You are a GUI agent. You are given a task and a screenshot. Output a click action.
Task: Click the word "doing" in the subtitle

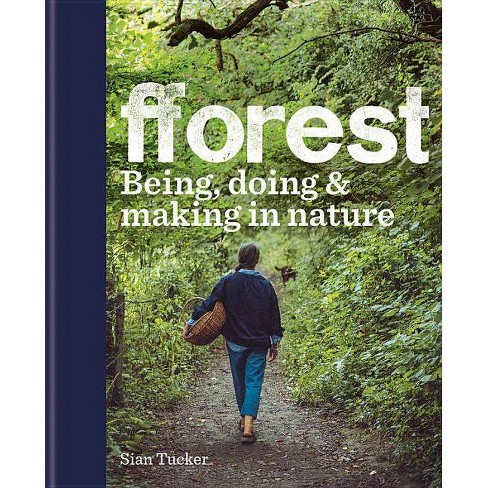tap(273, 185)
